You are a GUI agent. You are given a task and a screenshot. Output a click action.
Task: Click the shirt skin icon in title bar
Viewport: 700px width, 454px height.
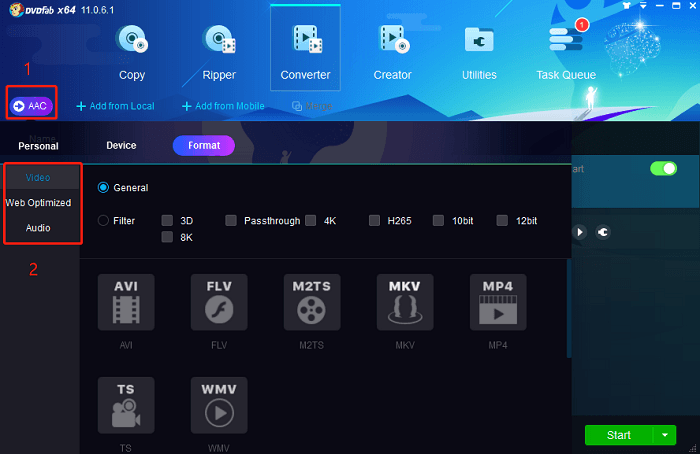click(x=626, y=5)
